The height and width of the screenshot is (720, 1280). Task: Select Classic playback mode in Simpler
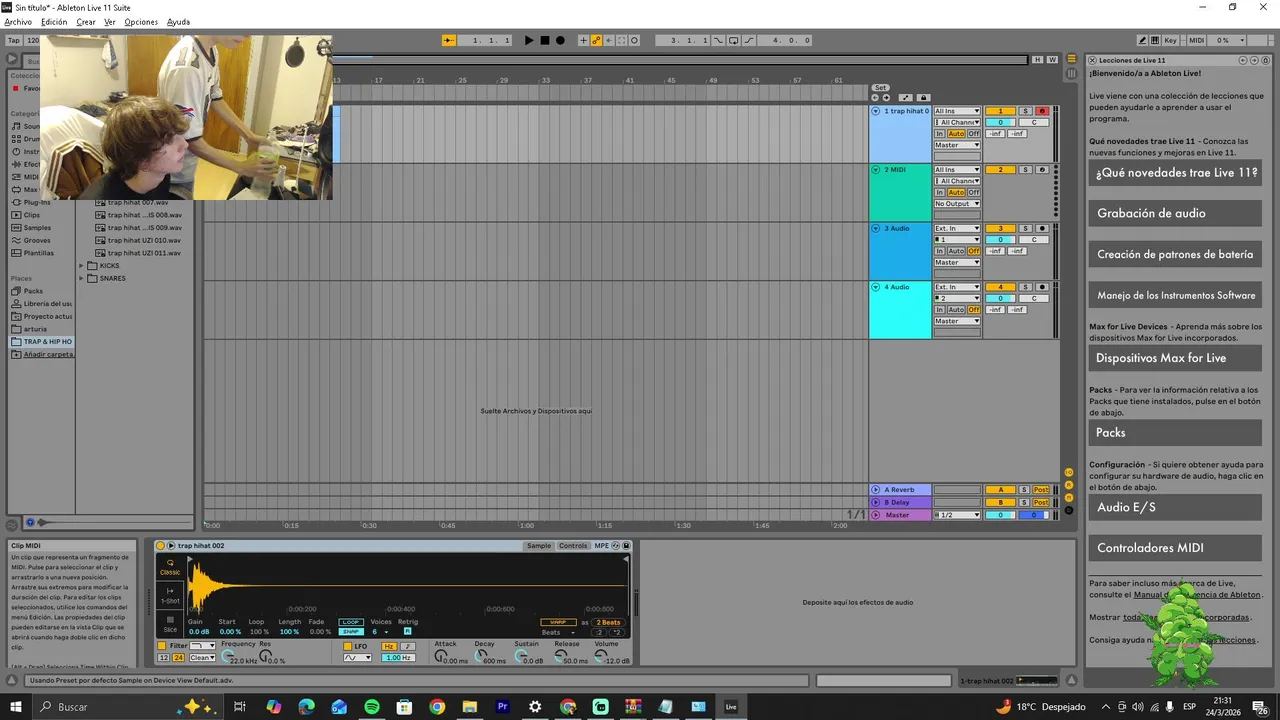tap(170, 567)
